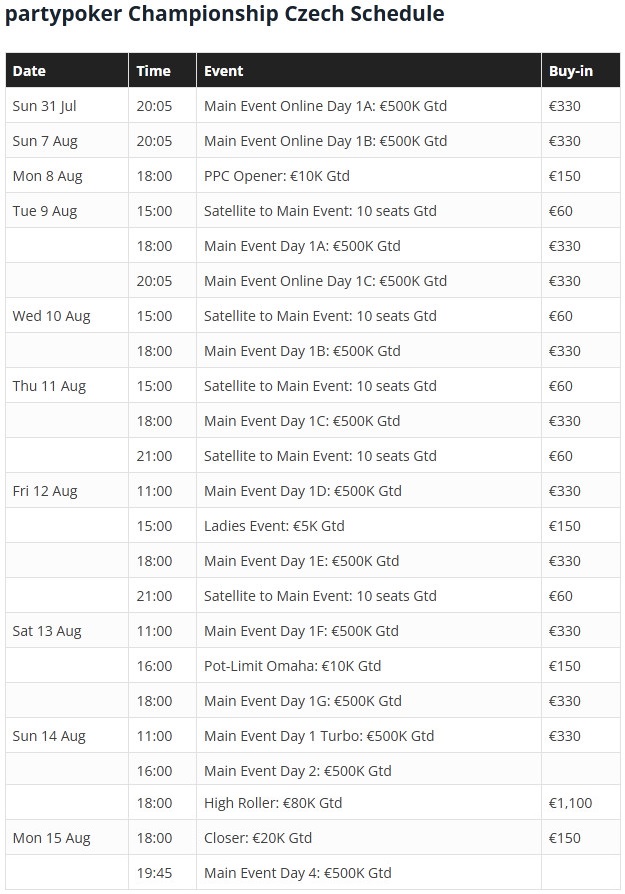Select Main Event Day 1 Turbo event
The width and height of the screenshot is (625, 894).
click(319, 736)
